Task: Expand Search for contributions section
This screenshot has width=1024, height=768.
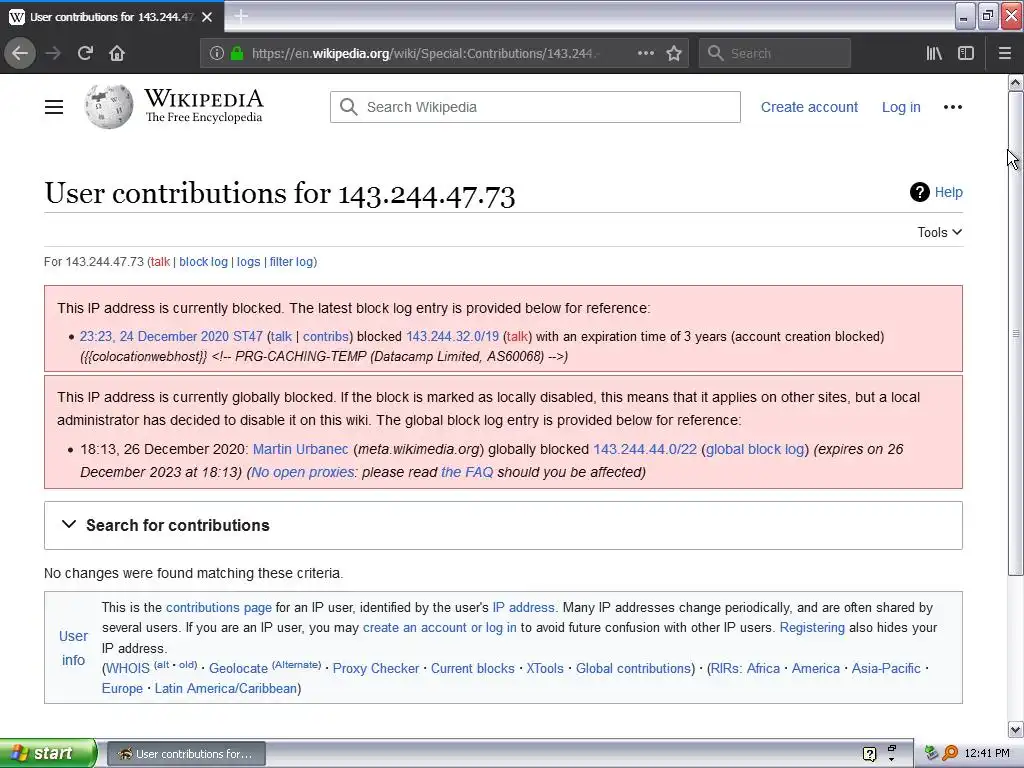Action: coord(503,525)
